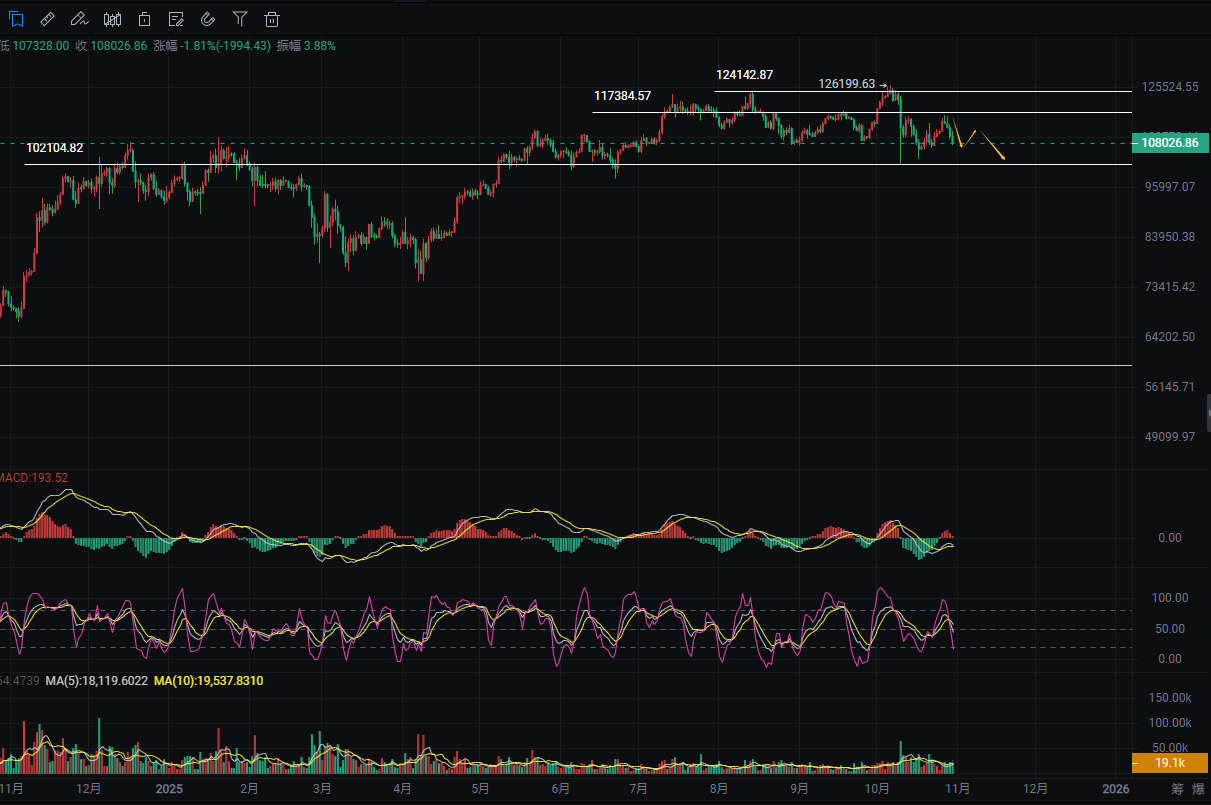The height and width of the screenshot is (805, 1211).
Task: Toggle the magnet snap mode
Action: tap(208, 18)
